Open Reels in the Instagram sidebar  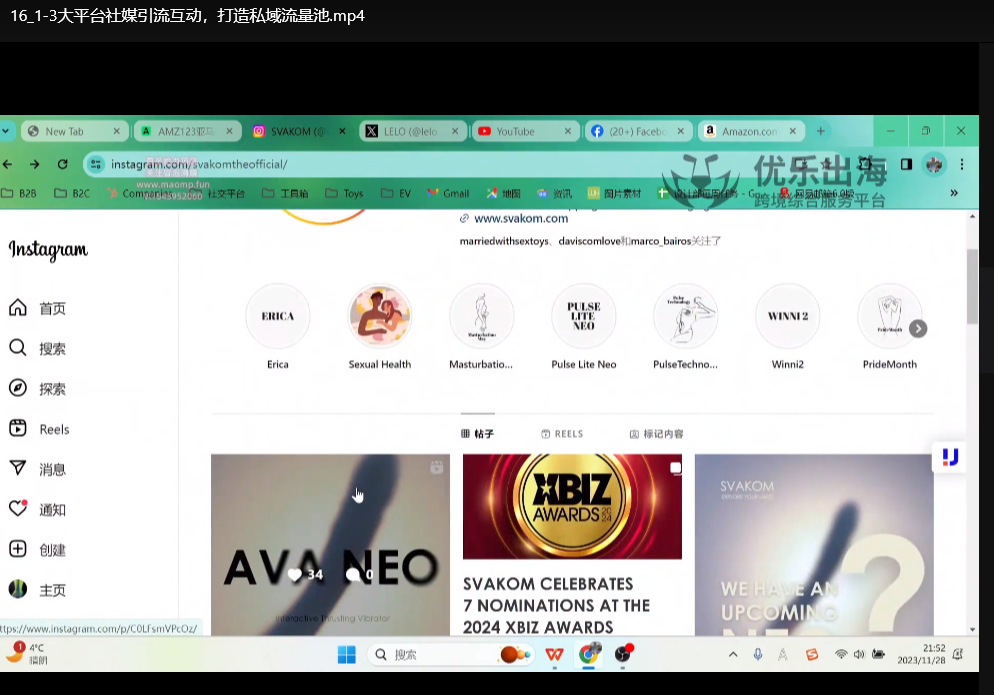tap(39, 429)
